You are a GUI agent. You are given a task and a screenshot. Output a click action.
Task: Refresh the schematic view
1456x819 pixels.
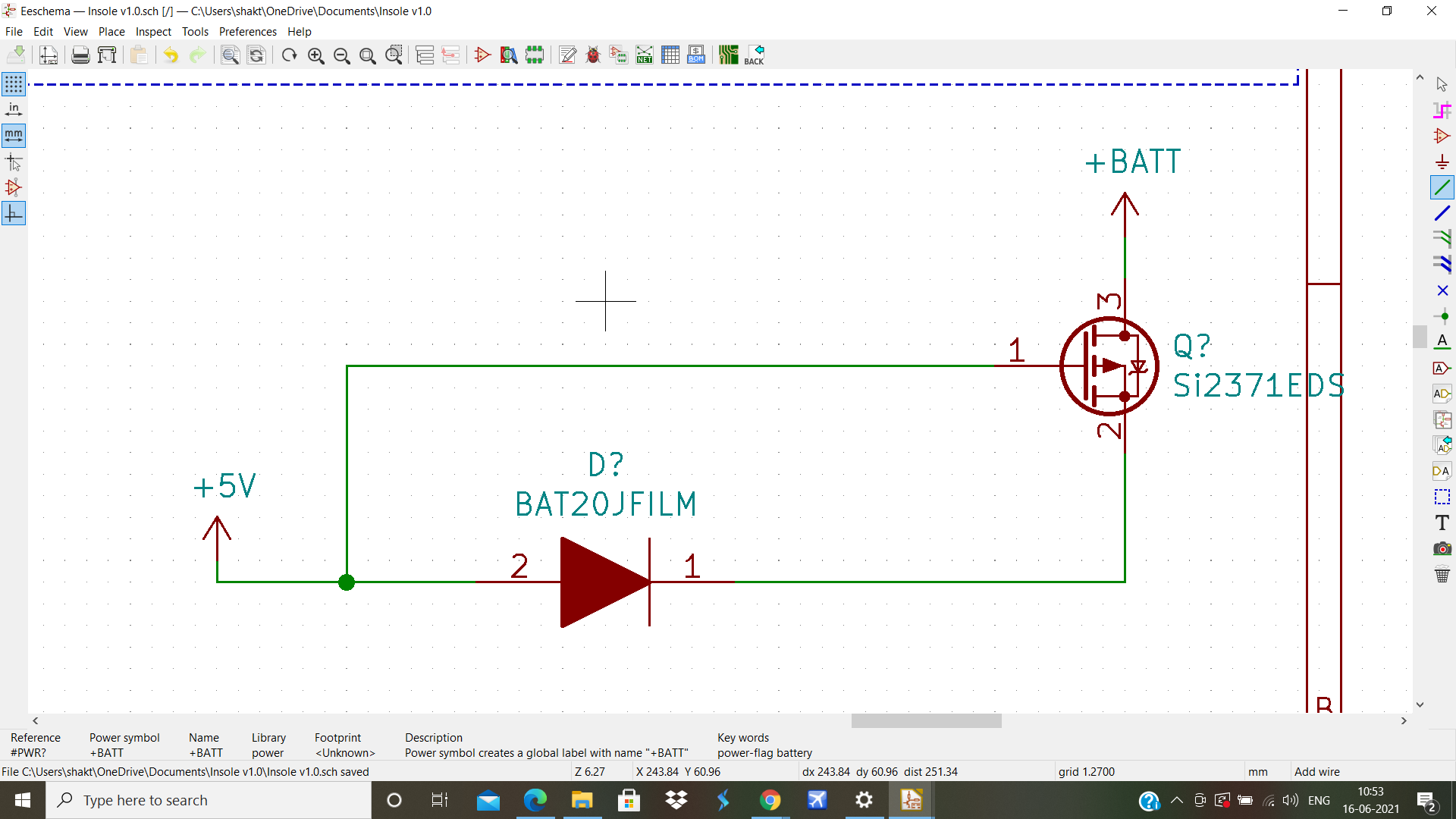coord(290,55)
